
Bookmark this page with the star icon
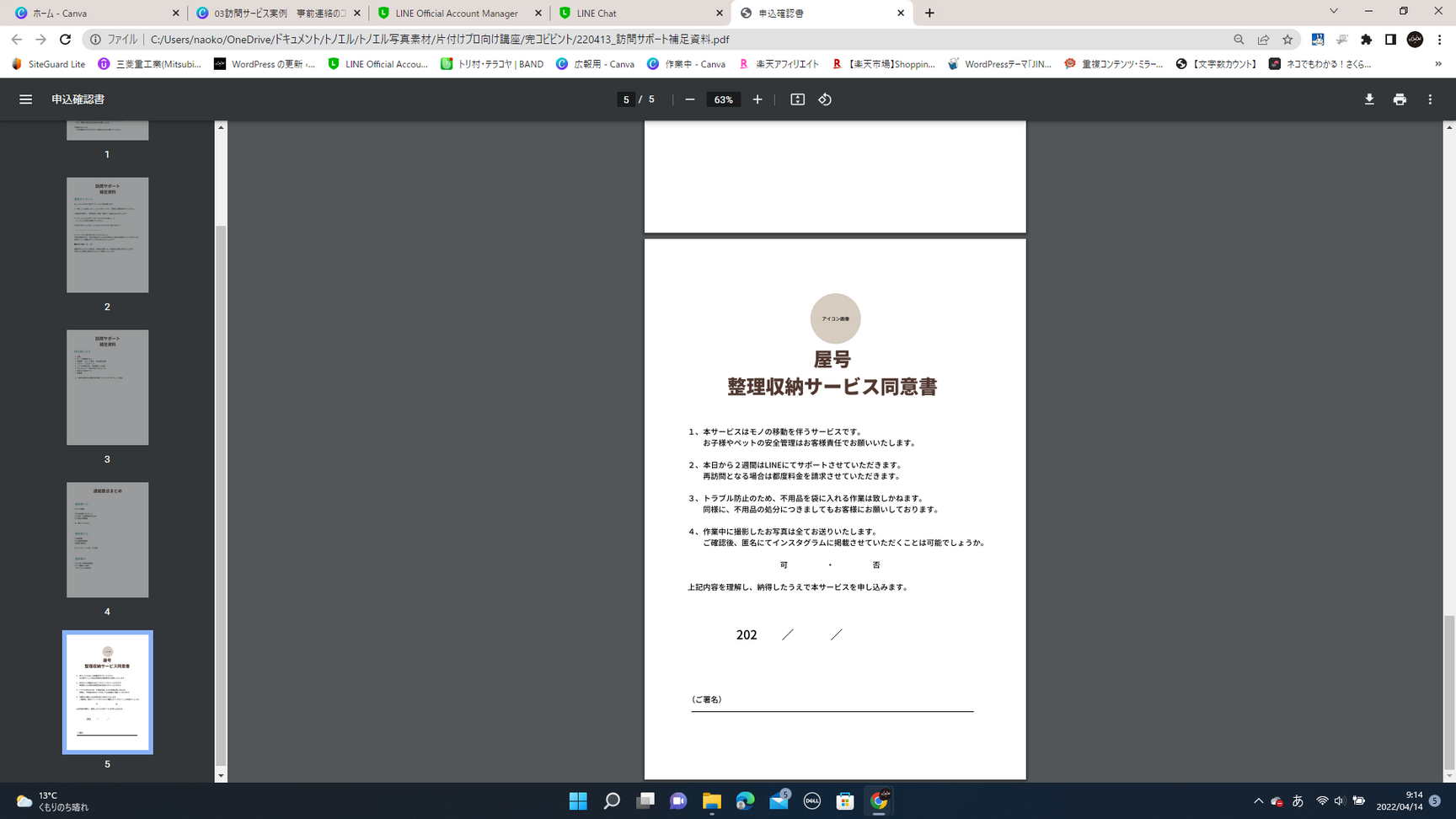[1287, 40]
